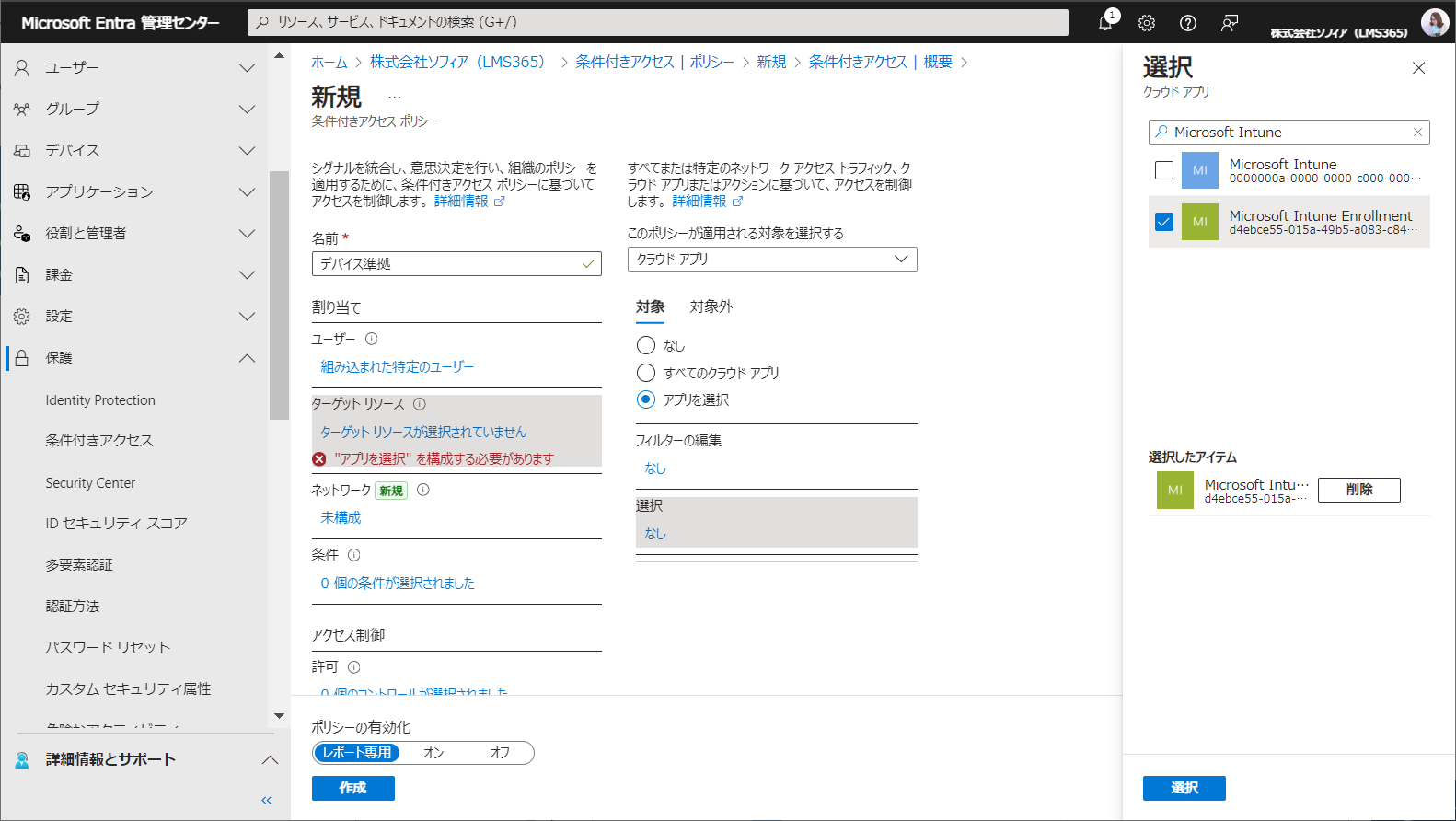Click the 作成 button
The image size is (1456, 821).
353,788
